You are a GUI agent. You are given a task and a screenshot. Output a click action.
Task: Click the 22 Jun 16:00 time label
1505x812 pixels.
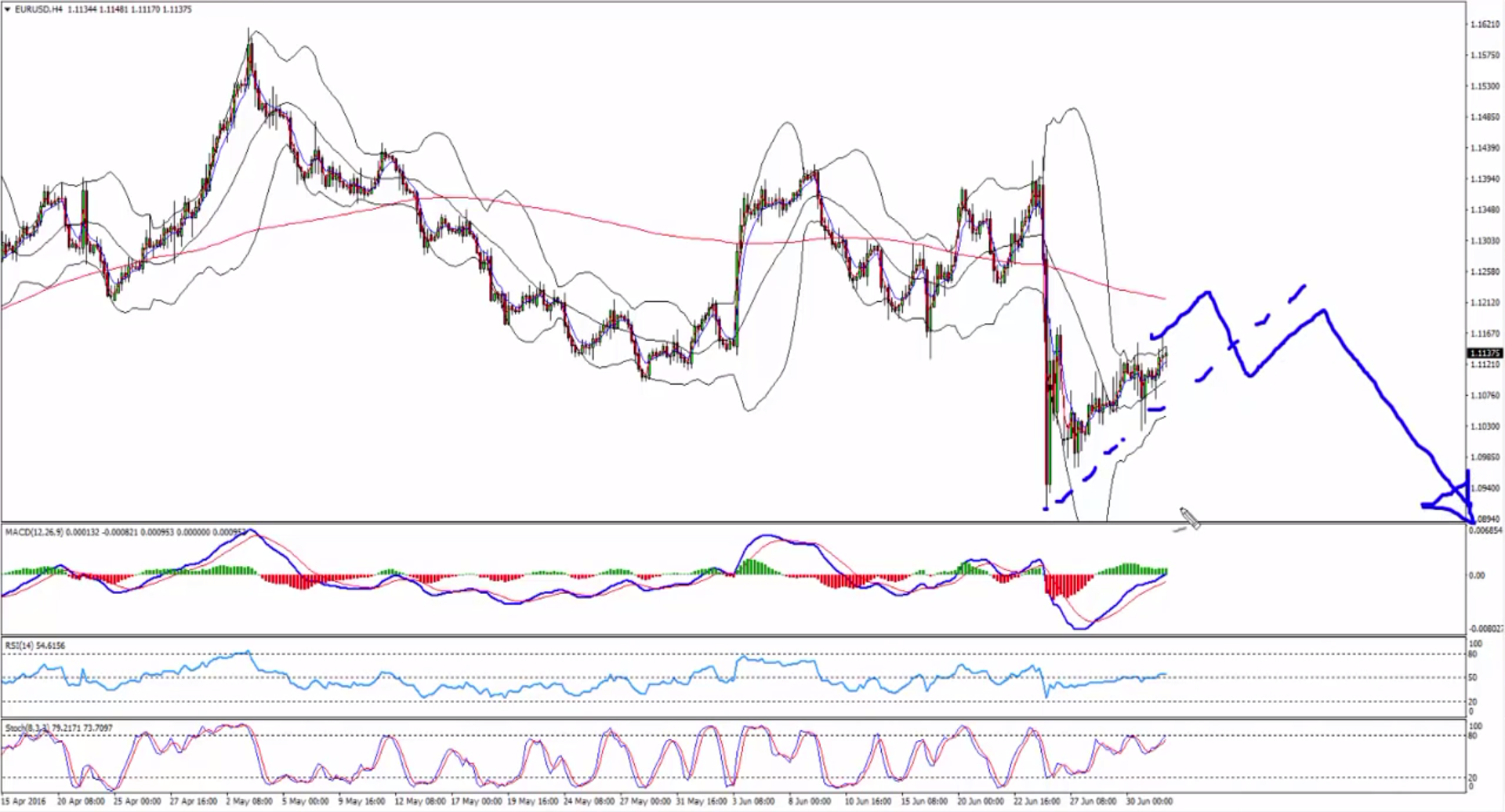coord(1036,801)
